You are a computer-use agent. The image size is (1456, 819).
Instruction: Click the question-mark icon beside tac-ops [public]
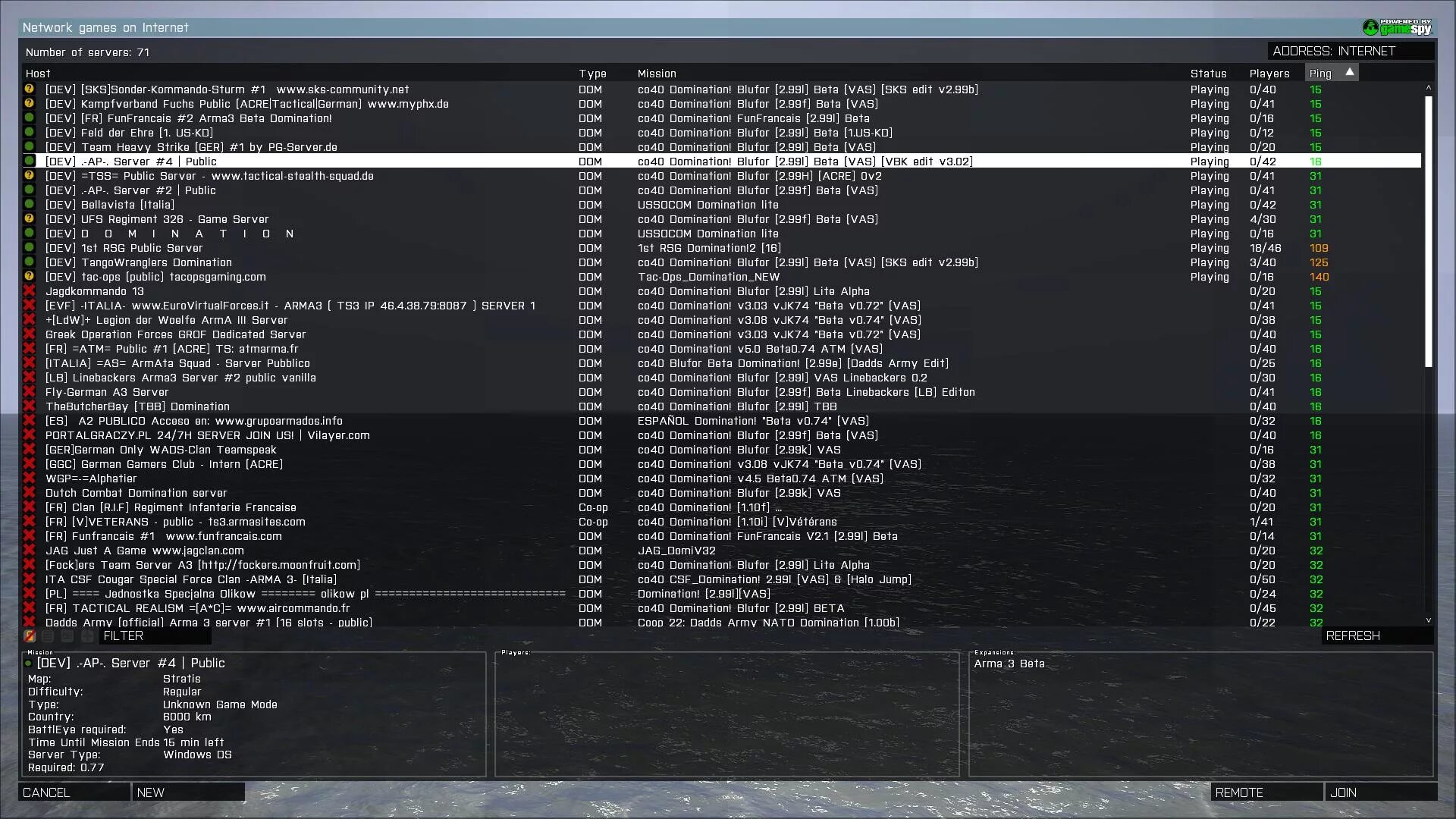(x=30, y=277)
